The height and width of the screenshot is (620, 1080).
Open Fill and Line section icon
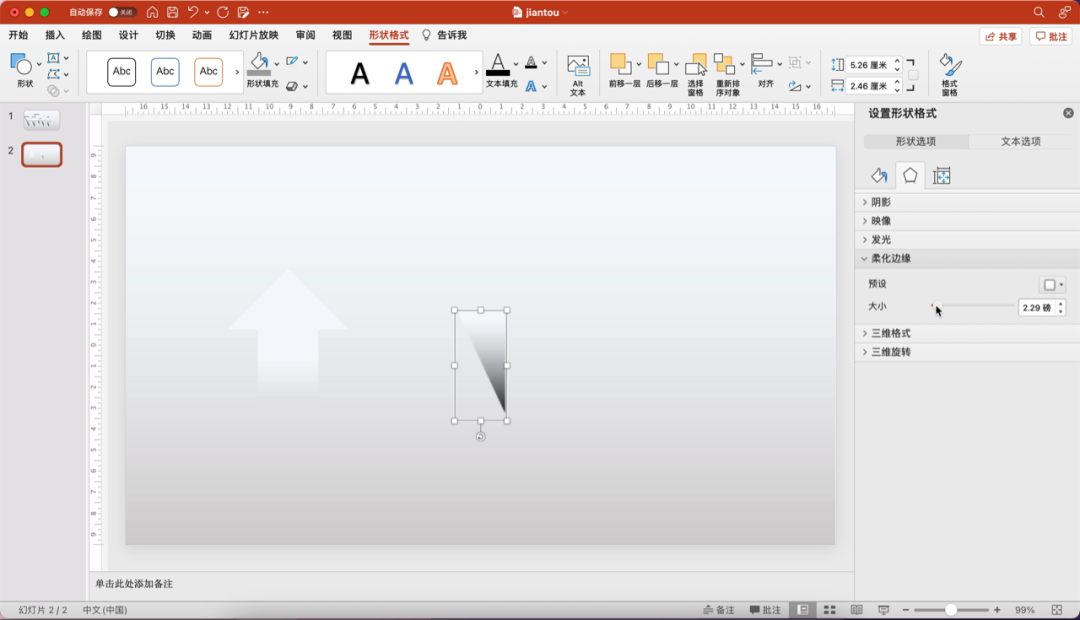click(x=879, y=176)
